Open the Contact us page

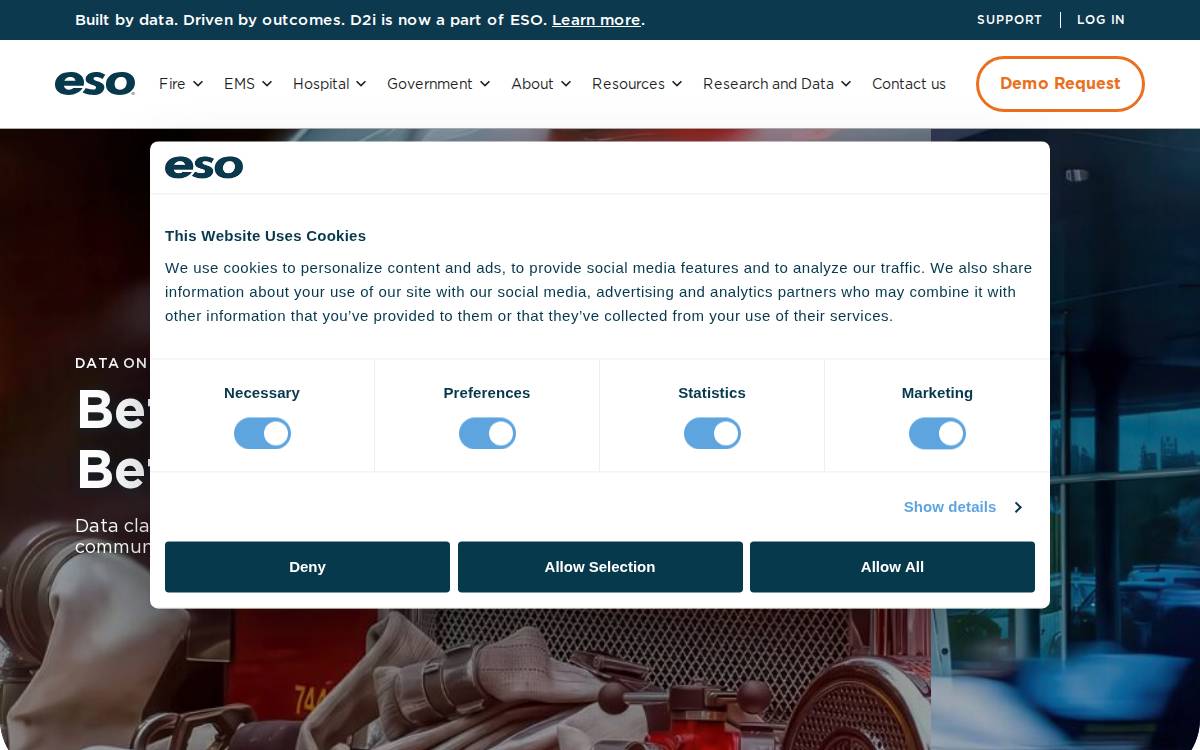pyautogui.click(x=909, y=84)
